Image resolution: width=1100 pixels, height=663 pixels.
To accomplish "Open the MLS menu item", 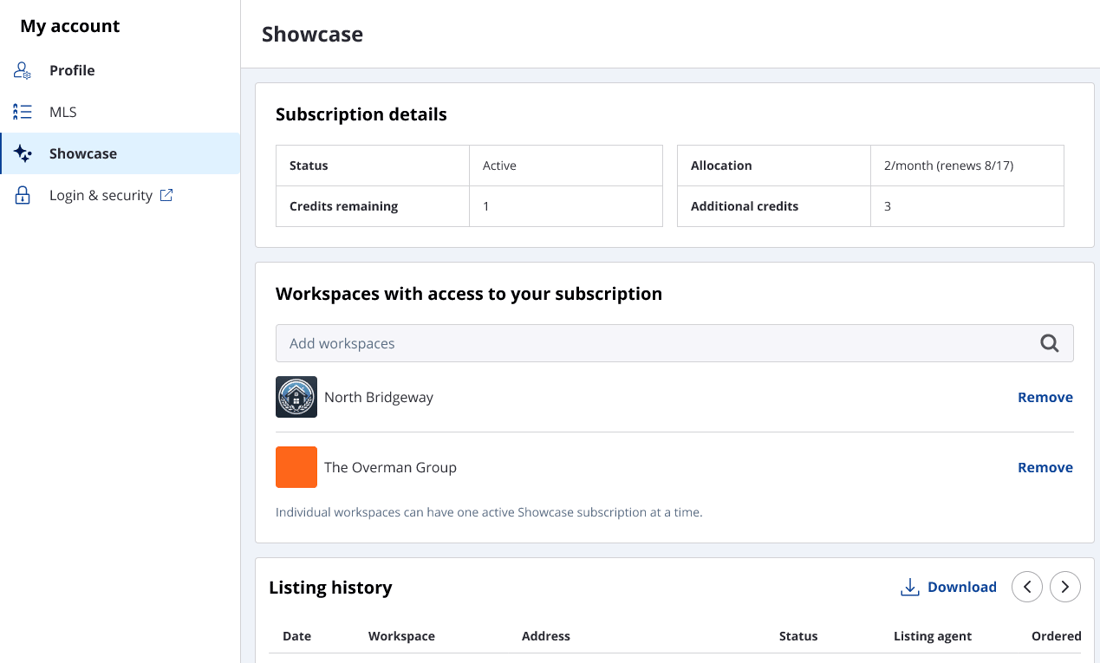I will click(63, 112).
